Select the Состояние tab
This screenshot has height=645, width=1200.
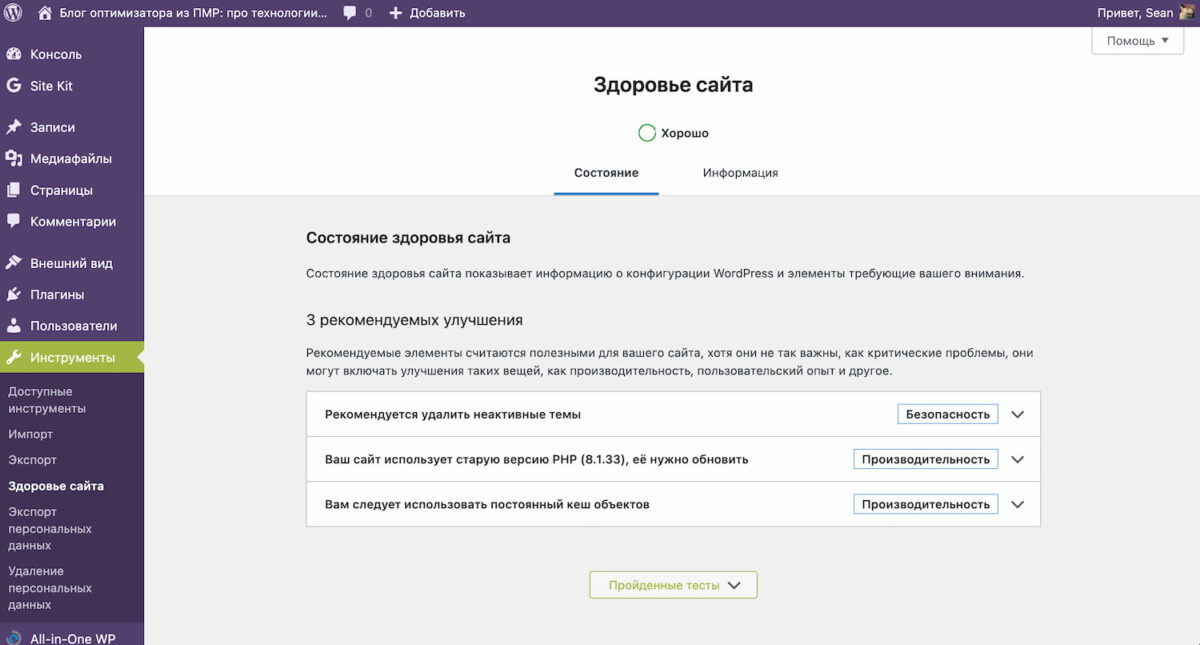click(x=606, y=173)
